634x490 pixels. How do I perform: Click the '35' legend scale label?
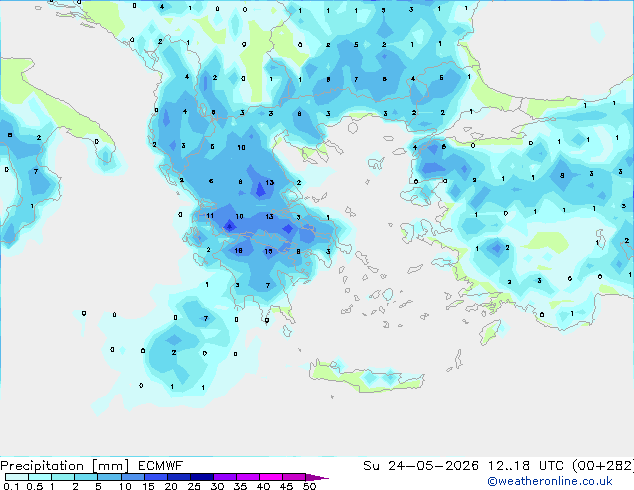coord(240,486)
